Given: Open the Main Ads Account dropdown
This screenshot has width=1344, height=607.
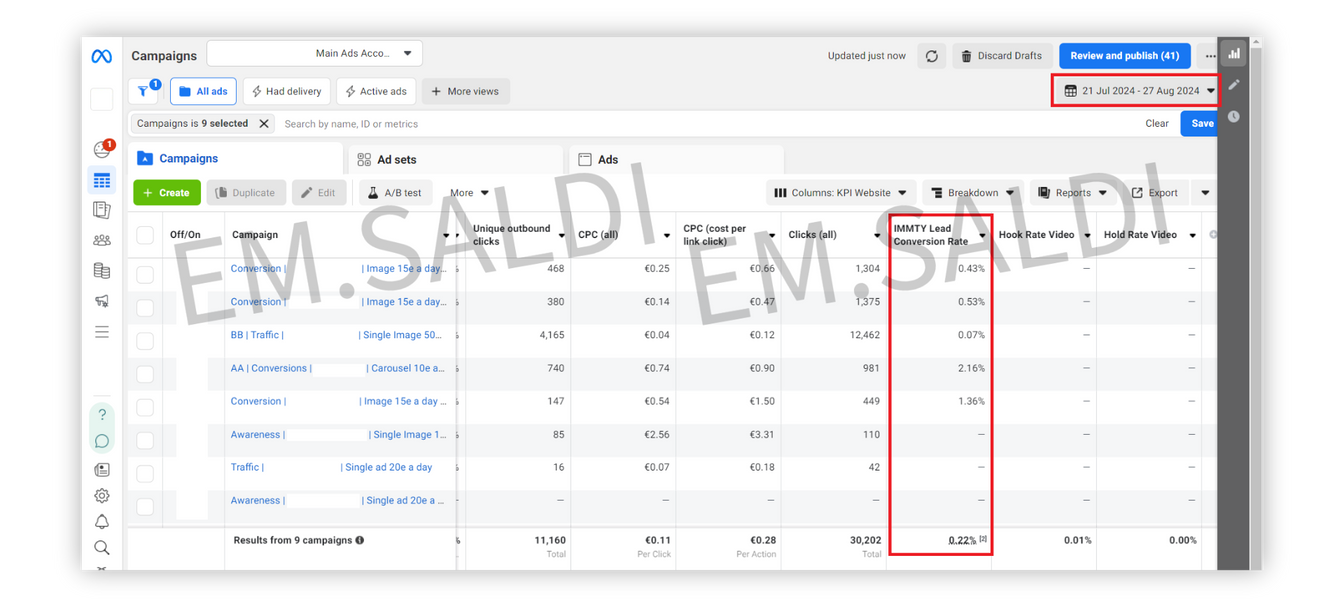Looking at the screenshot, I should click(314, 53).
